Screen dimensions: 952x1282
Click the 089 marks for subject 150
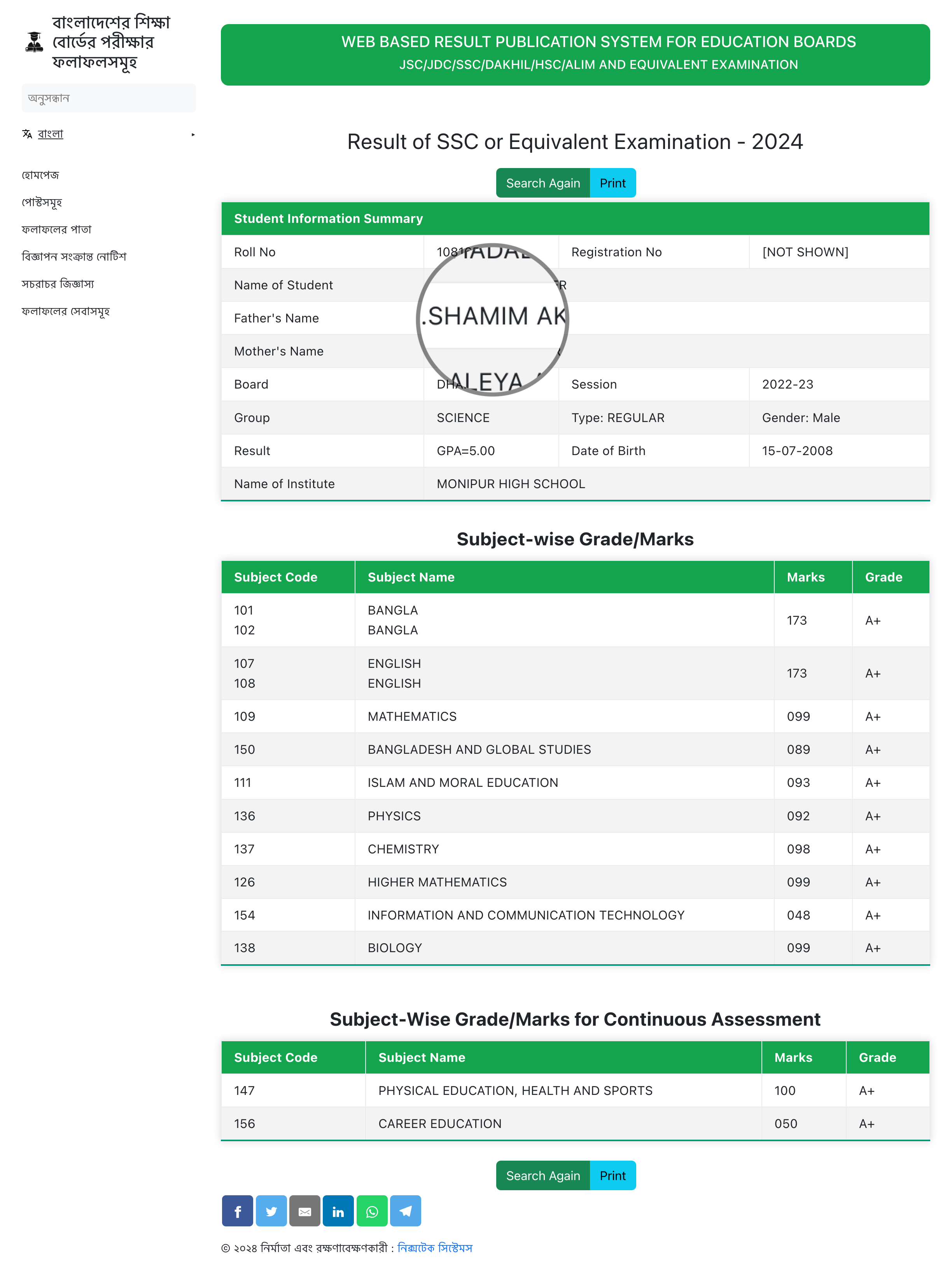tap(798, 750)
